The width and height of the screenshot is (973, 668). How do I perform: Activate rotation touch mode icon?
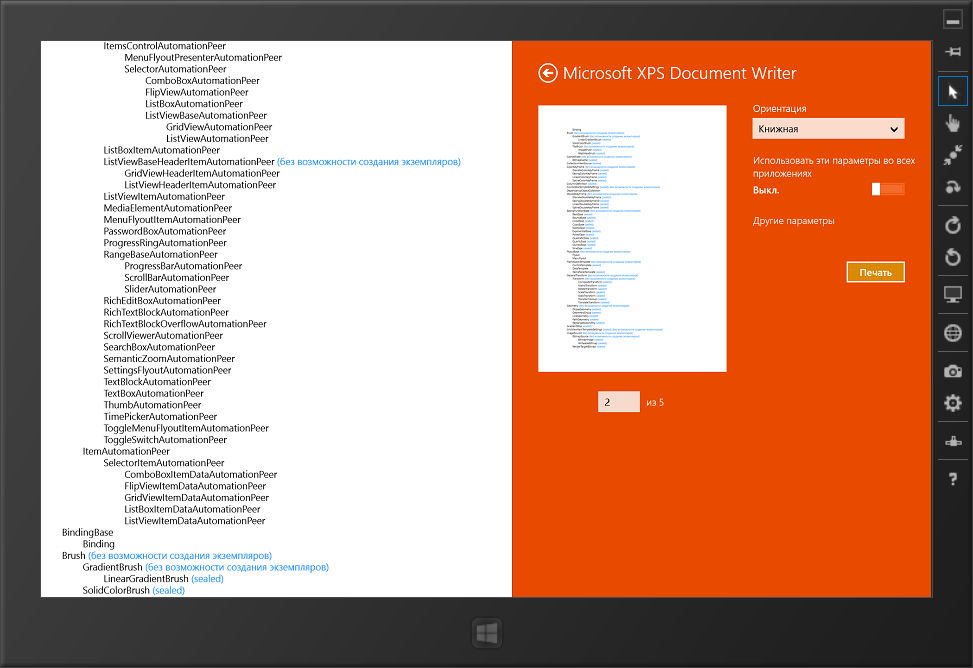(953, 187)
